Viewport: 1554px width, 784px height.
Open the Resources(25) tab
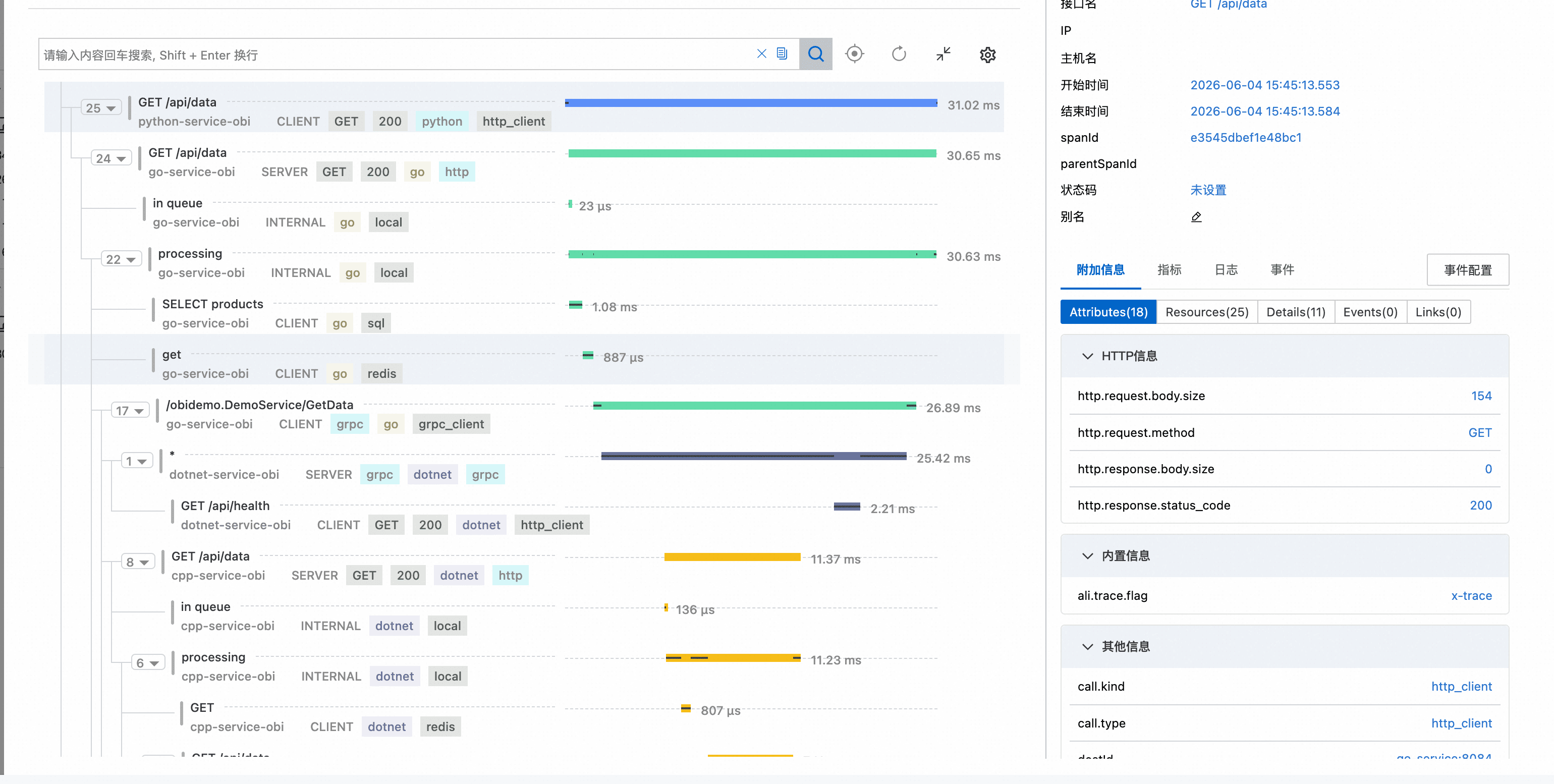tap(1206, 312)
